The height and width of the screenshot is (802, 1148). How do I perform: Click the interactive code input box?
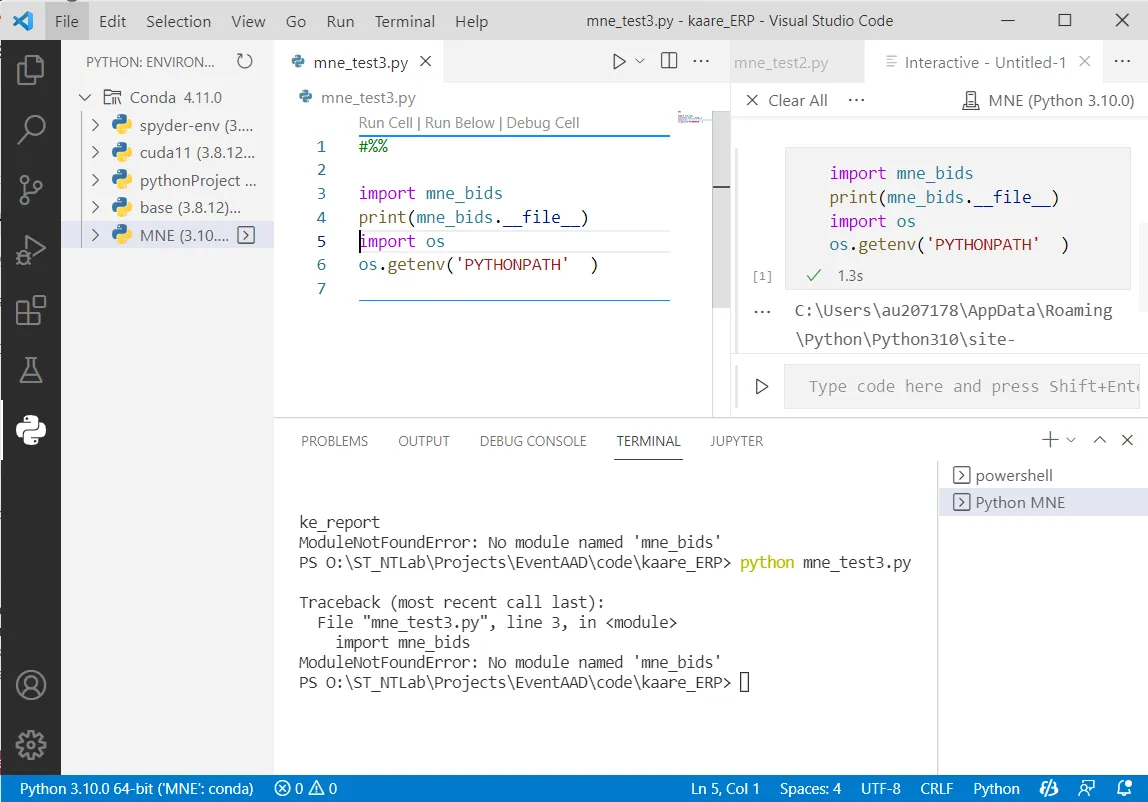pyautogui.click(x=960, y=386)
